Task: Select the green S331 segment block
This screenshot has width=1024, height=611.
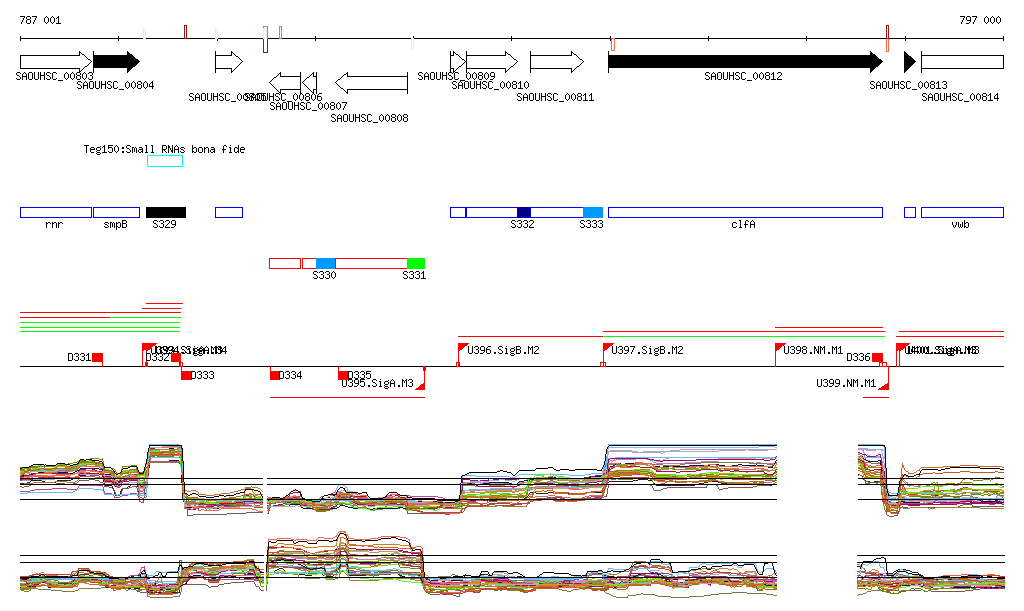Action: (x=416, y=263)
